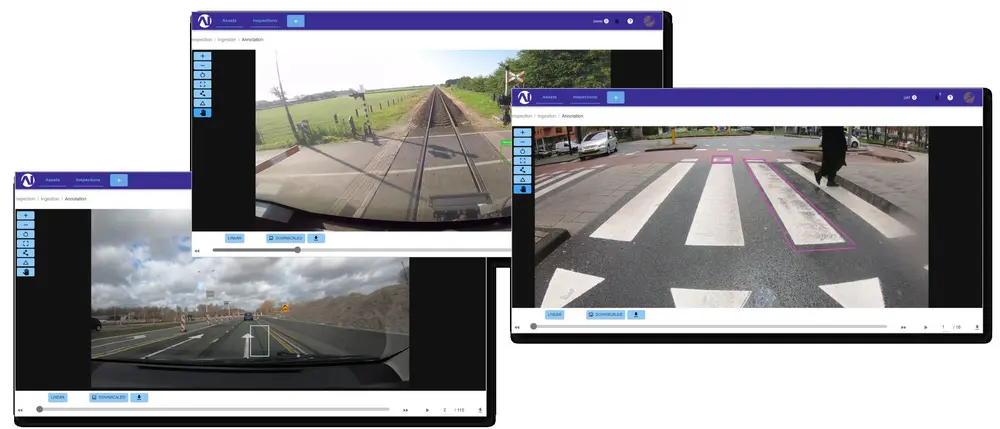Screen dimensions: 1000x429
Task: Click frame number field in highway window
Action: 445,411
